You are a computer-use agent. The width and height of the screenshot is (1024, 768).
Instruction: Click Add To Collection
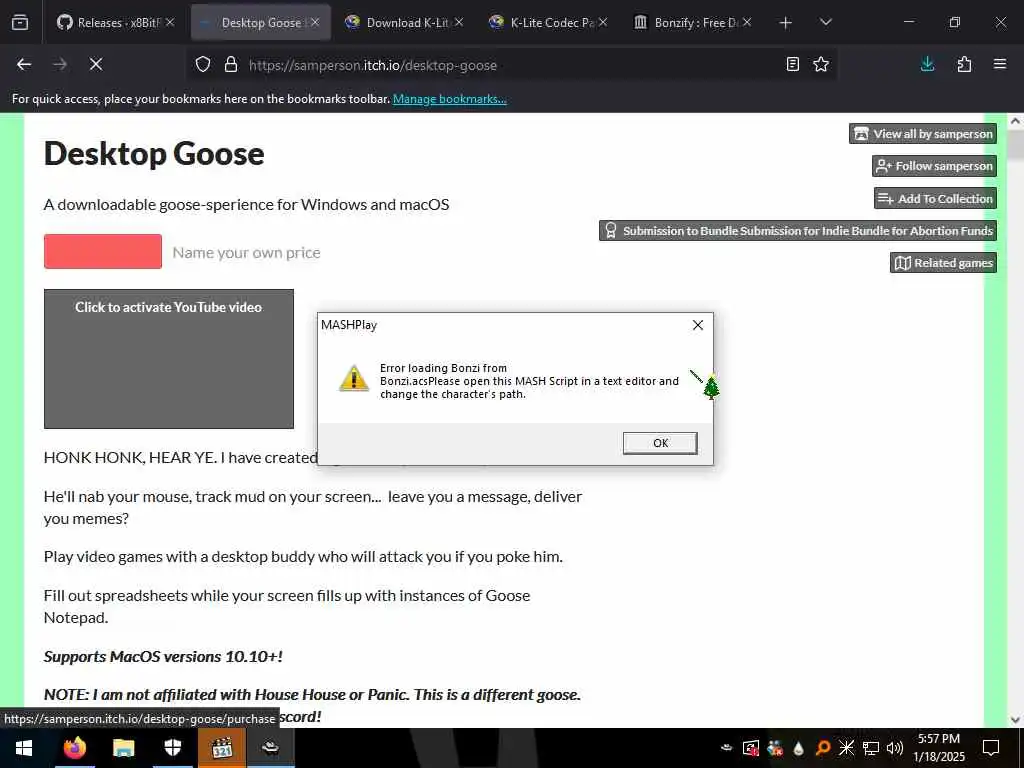935,199
